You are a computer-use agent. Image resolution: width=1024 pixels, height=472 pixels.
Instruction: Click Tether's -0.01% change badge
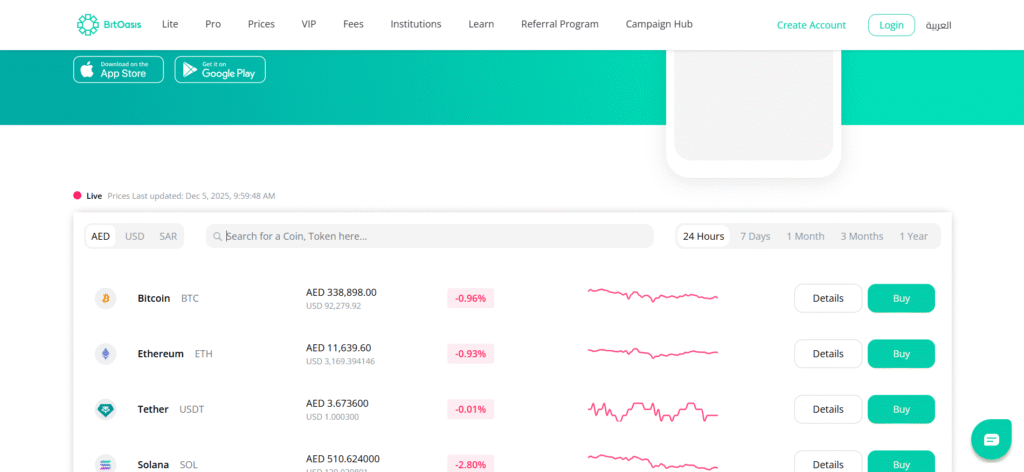tap(471, 409)
